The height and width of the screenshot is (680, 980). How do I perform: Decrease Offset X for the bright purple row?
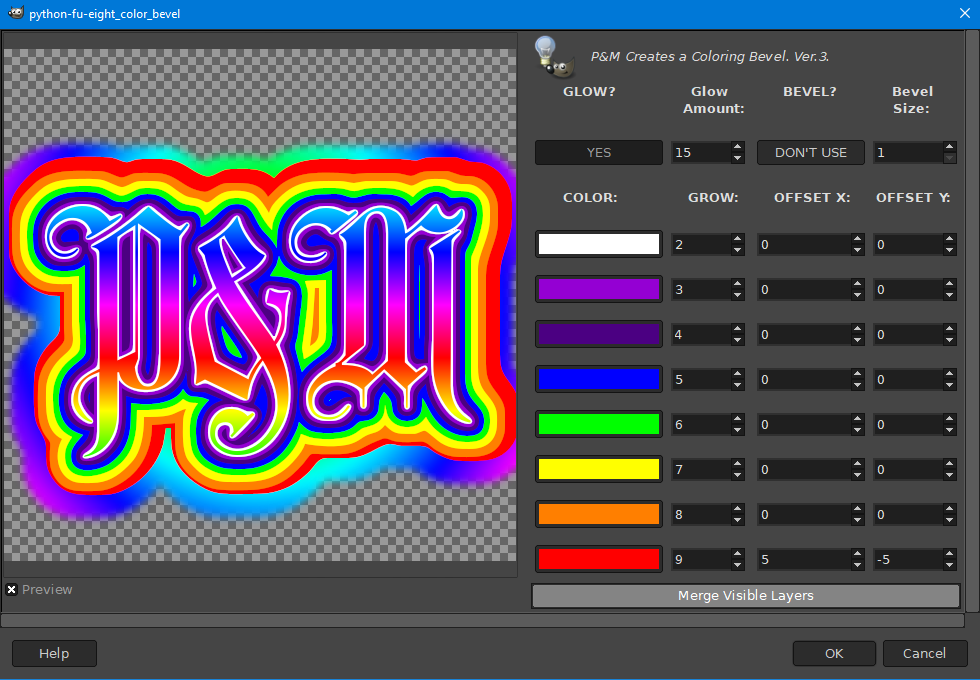click(x=858, y=295)
